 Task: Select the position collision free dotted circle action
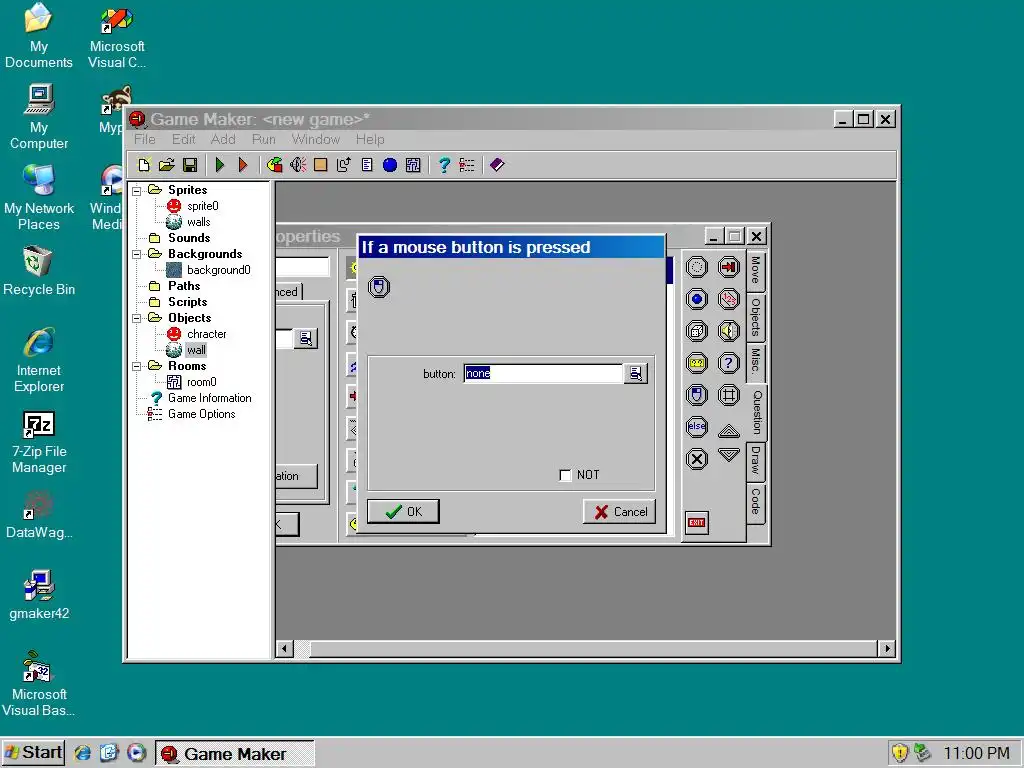pyautogui.click(x=697, y=267)
